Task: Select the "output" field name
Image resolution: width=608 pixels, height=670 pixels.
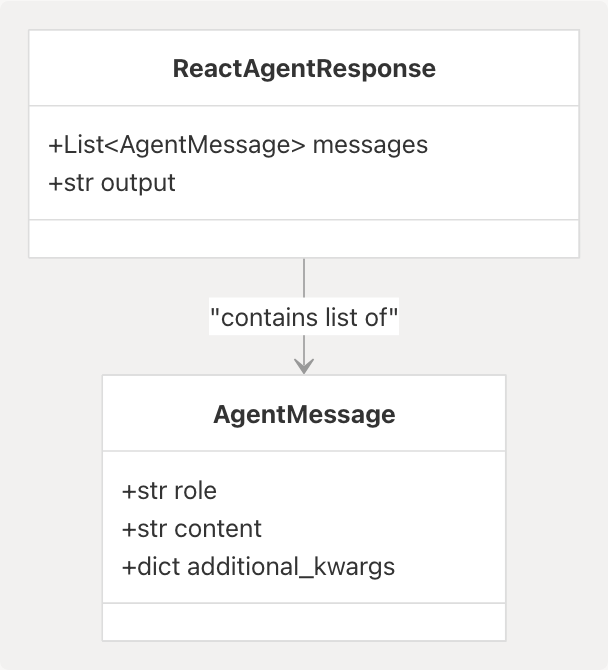Action: pyautogui.click(x=138, y=183)
